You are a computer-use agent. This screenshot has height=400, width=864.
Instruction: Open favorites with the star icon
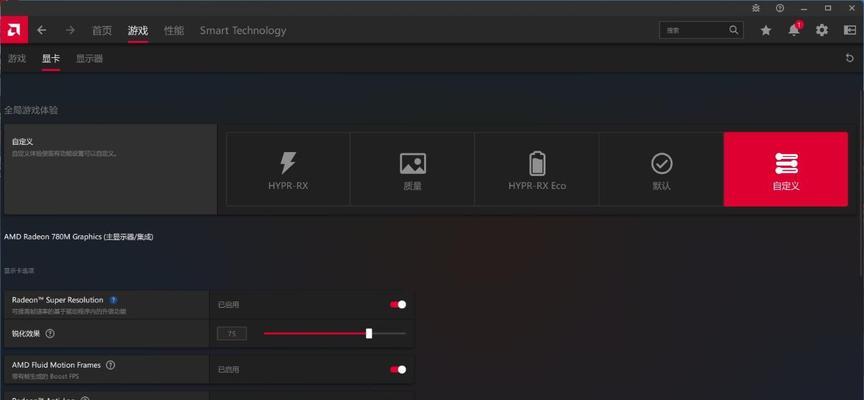[766, 30]
